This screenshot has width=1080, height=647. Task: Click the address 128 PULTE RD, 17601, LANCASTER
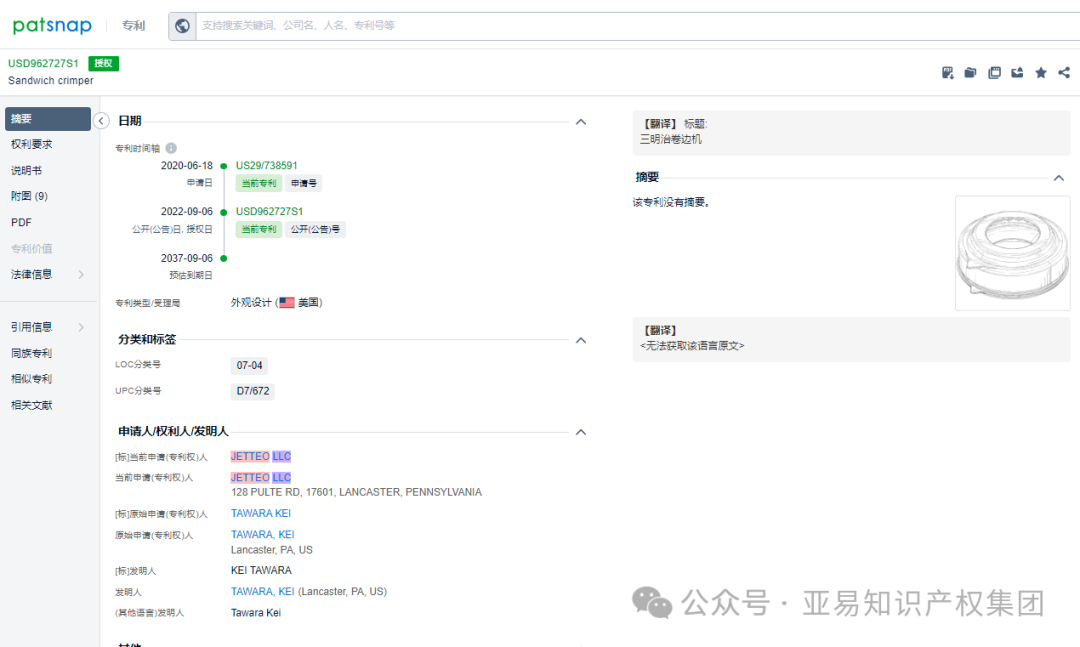[x=357, y=492]
